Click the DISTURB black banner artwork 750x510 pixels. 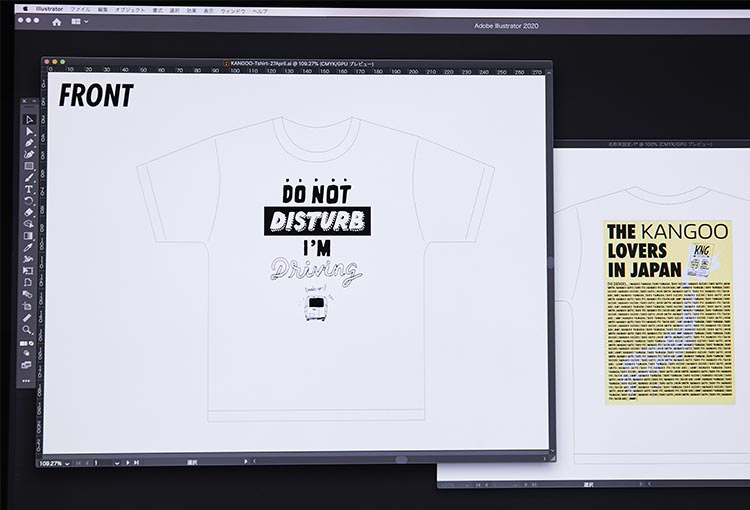(317, 221)
